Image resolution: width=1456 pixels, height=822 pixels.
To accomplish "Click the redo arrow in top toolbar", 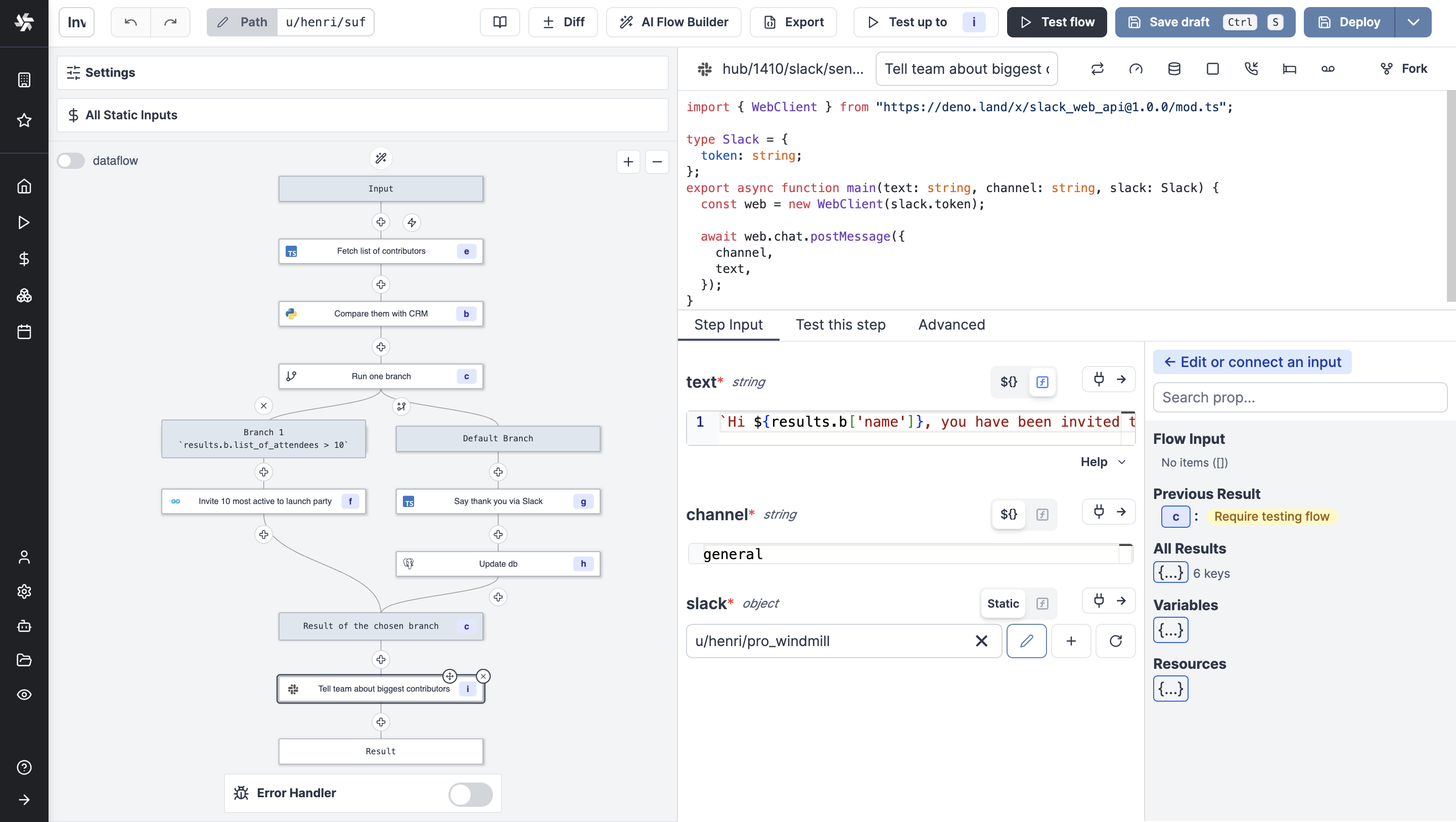I will click(170, 22).
